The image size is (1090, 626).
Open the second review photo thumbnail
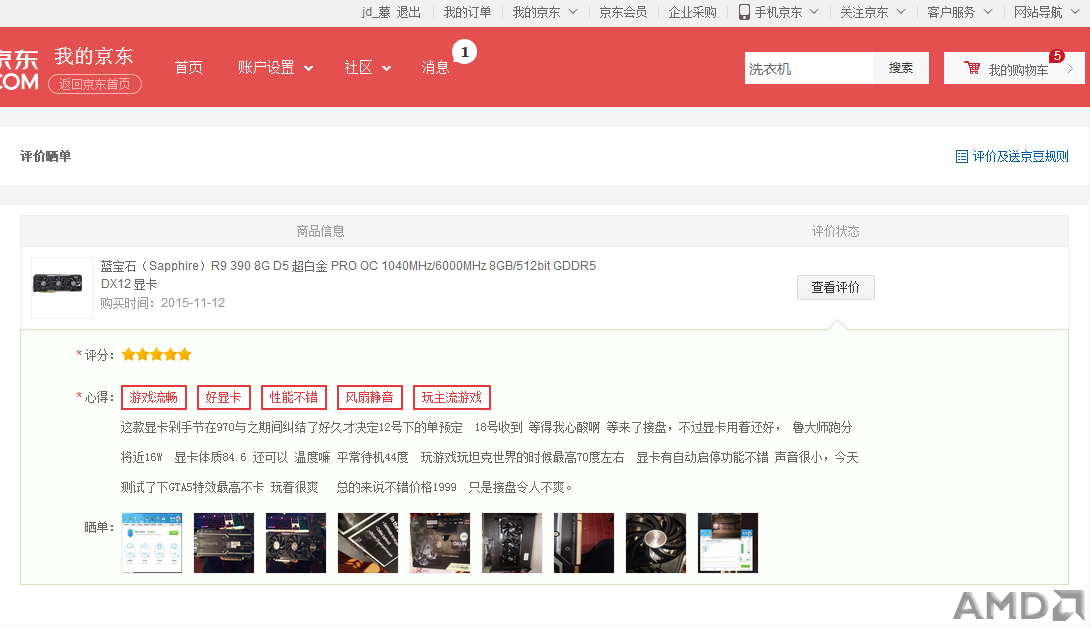click(224, 543)
